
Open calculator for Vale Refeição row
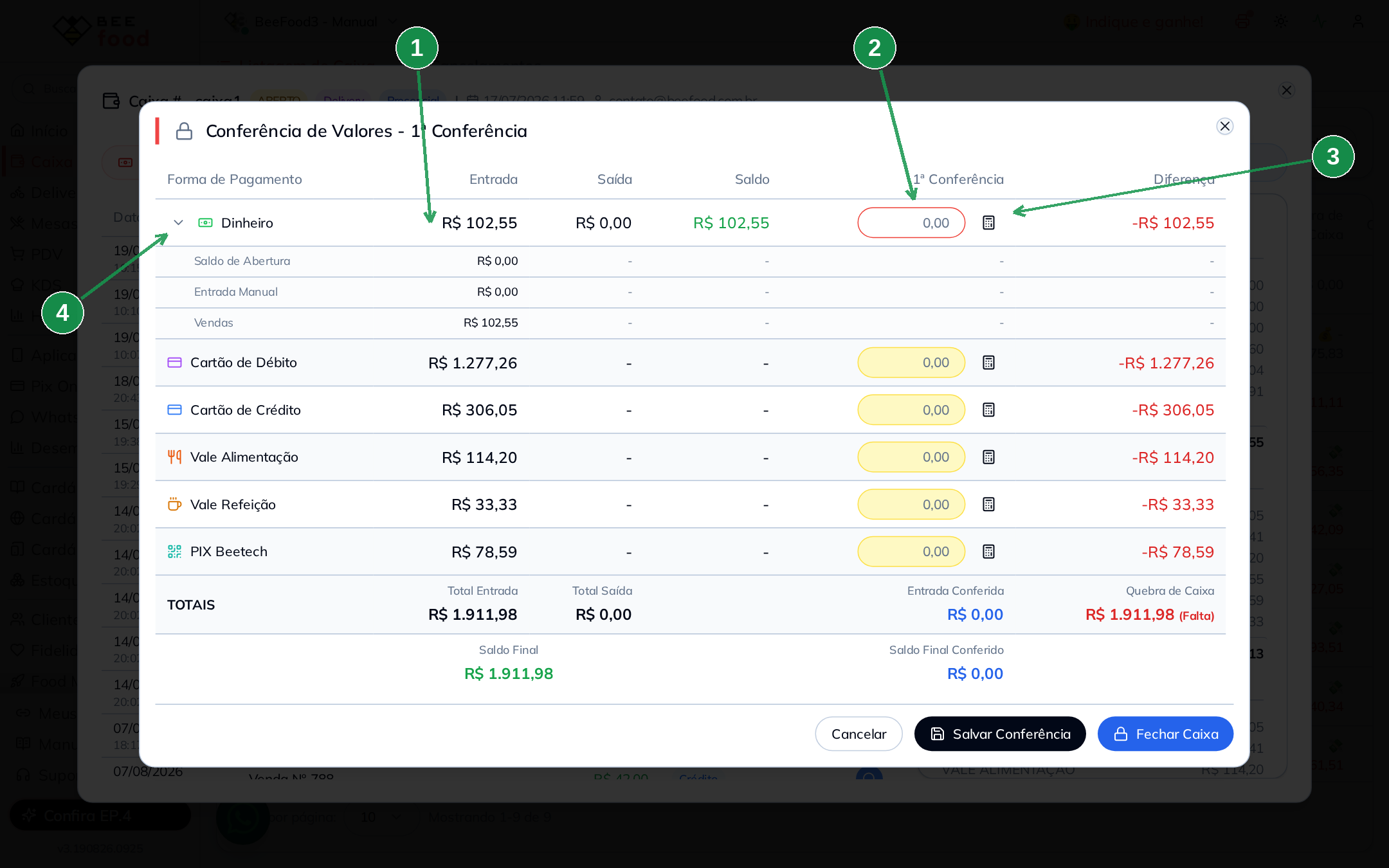click(988, 504)
